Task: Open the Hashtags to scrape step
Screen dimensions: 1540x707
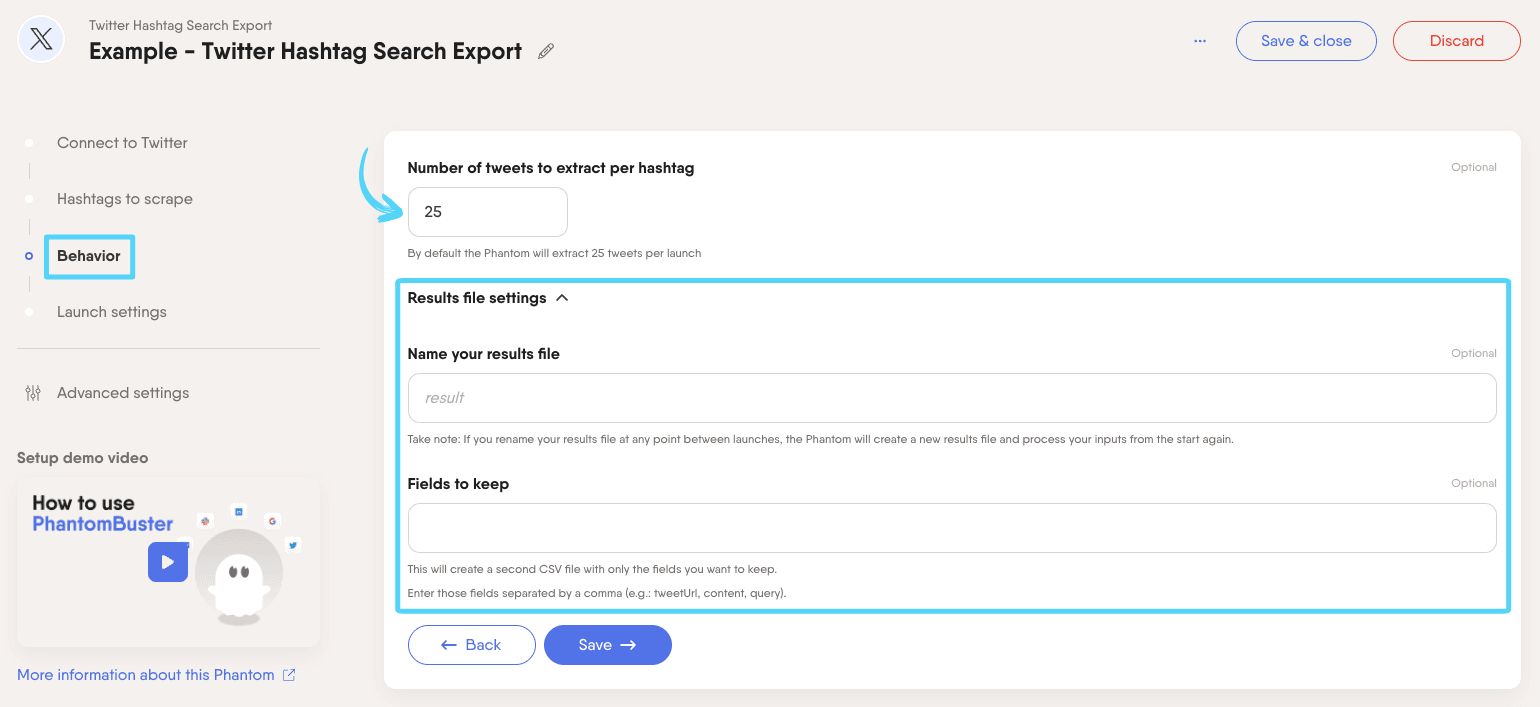Action: point(125,199)
